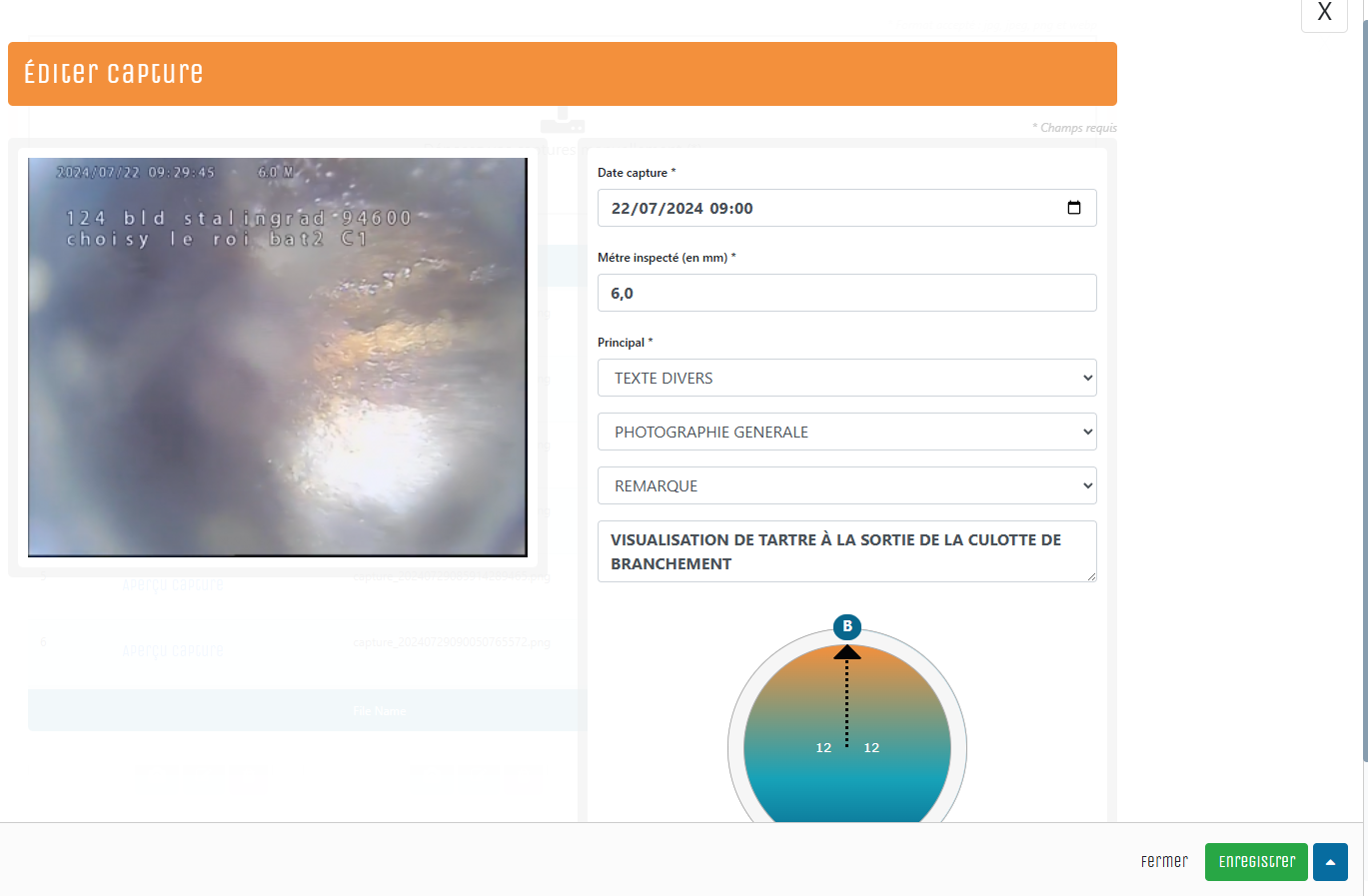The image size is (1368, 896).
Task: Click the right 12 label on the dial
Action: (x=871, y=747)
